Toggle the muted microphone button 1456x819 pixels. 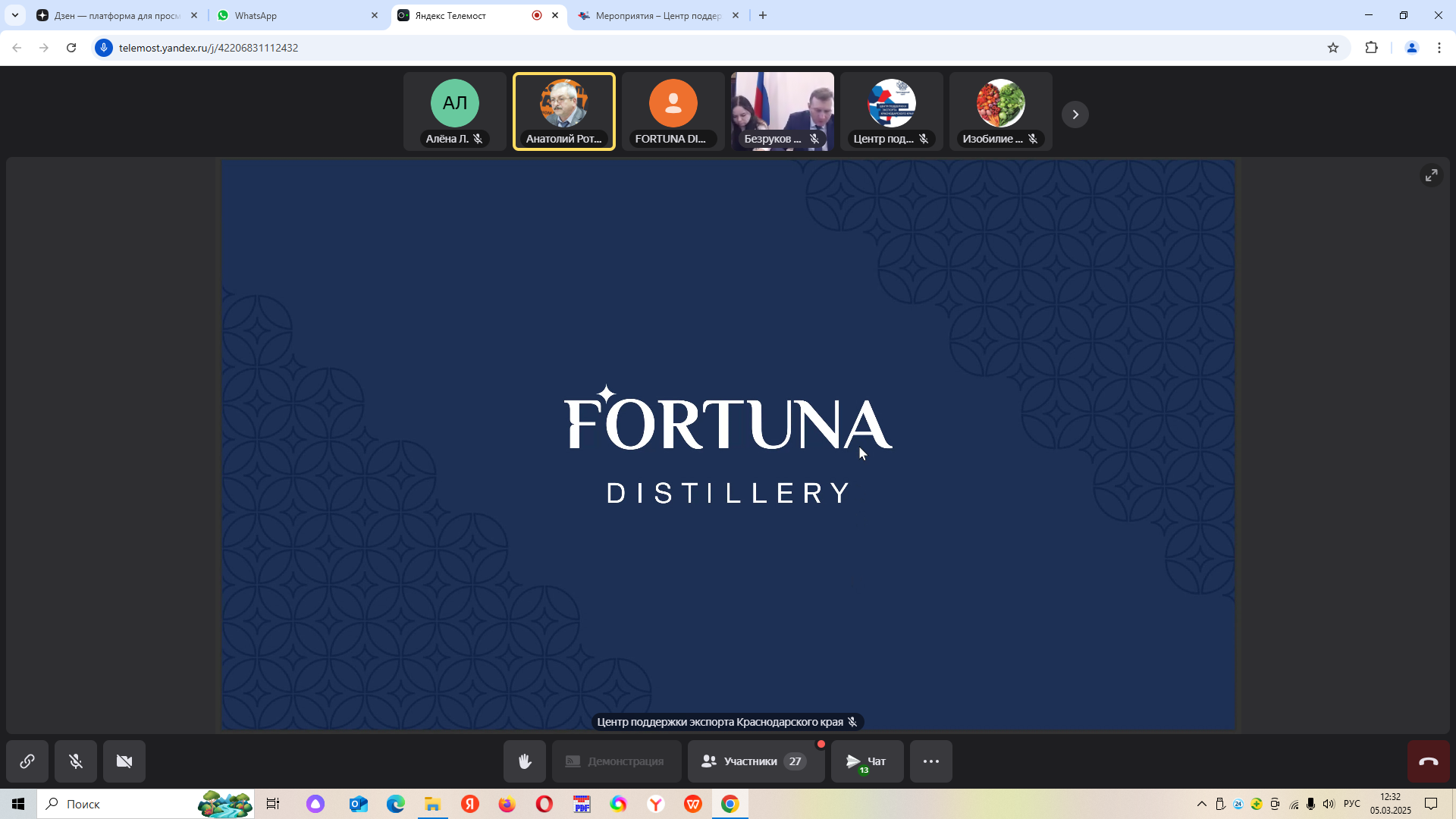76,761
